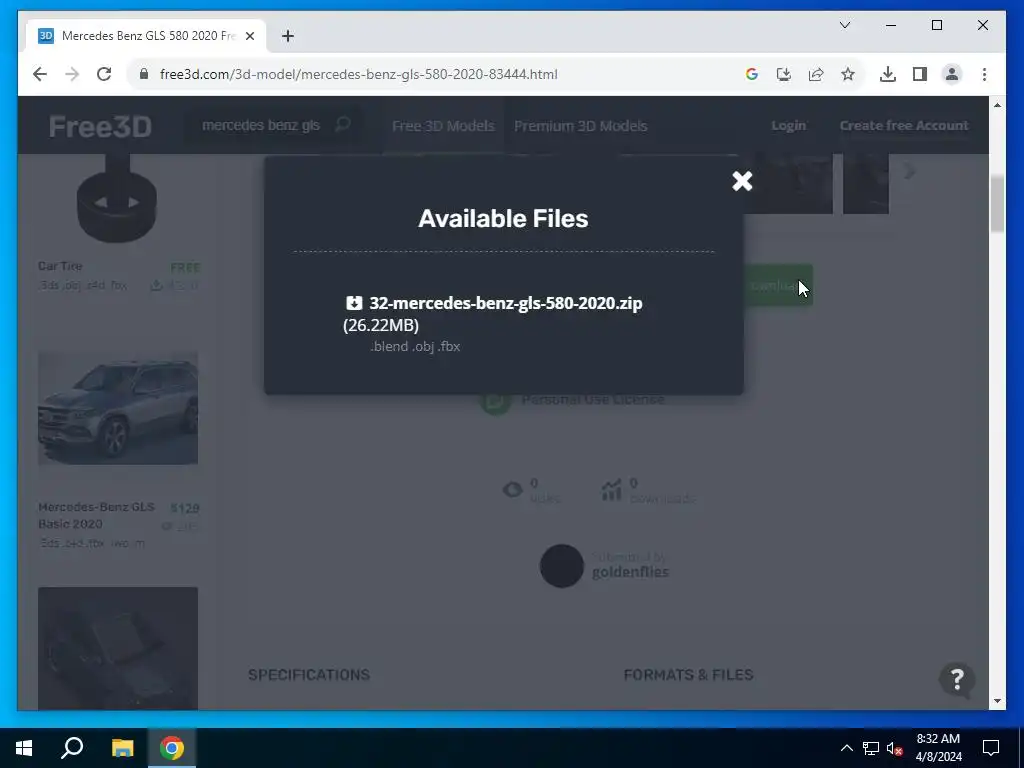Click the Free3D logo
Viewport: 1024px width, 768px height.
pyautogui.click(x=100, y=126)
